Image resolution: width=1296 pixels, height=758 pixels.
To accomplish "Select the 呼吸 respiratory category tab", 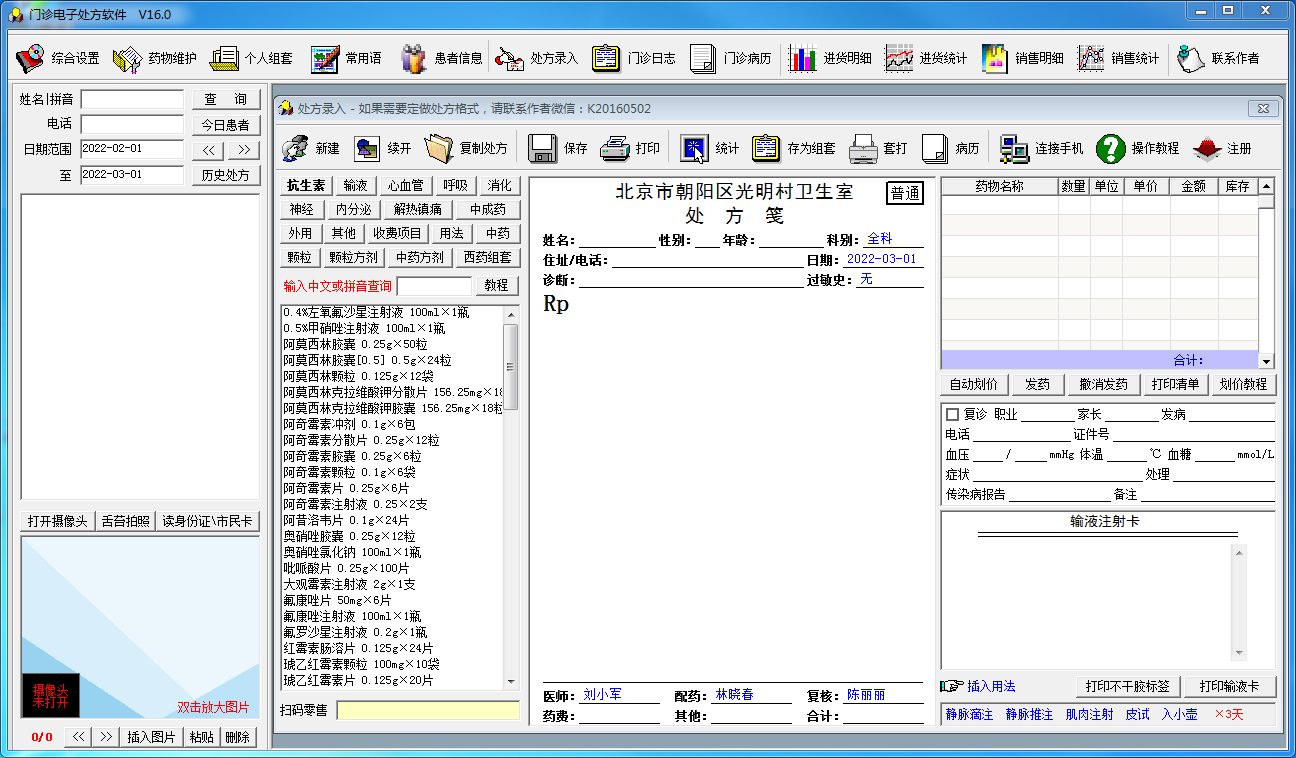I will click(455, 186).
